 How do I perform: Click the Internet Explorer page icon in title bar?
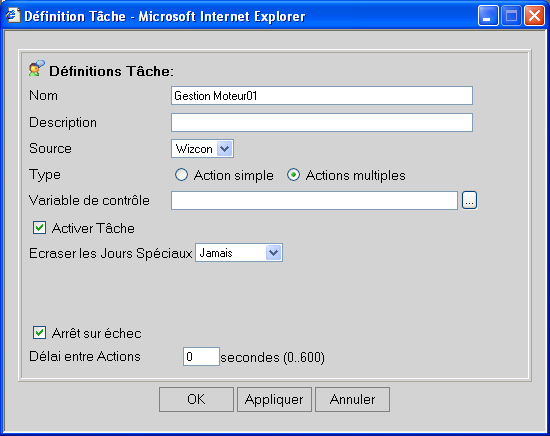click(13, 15)
